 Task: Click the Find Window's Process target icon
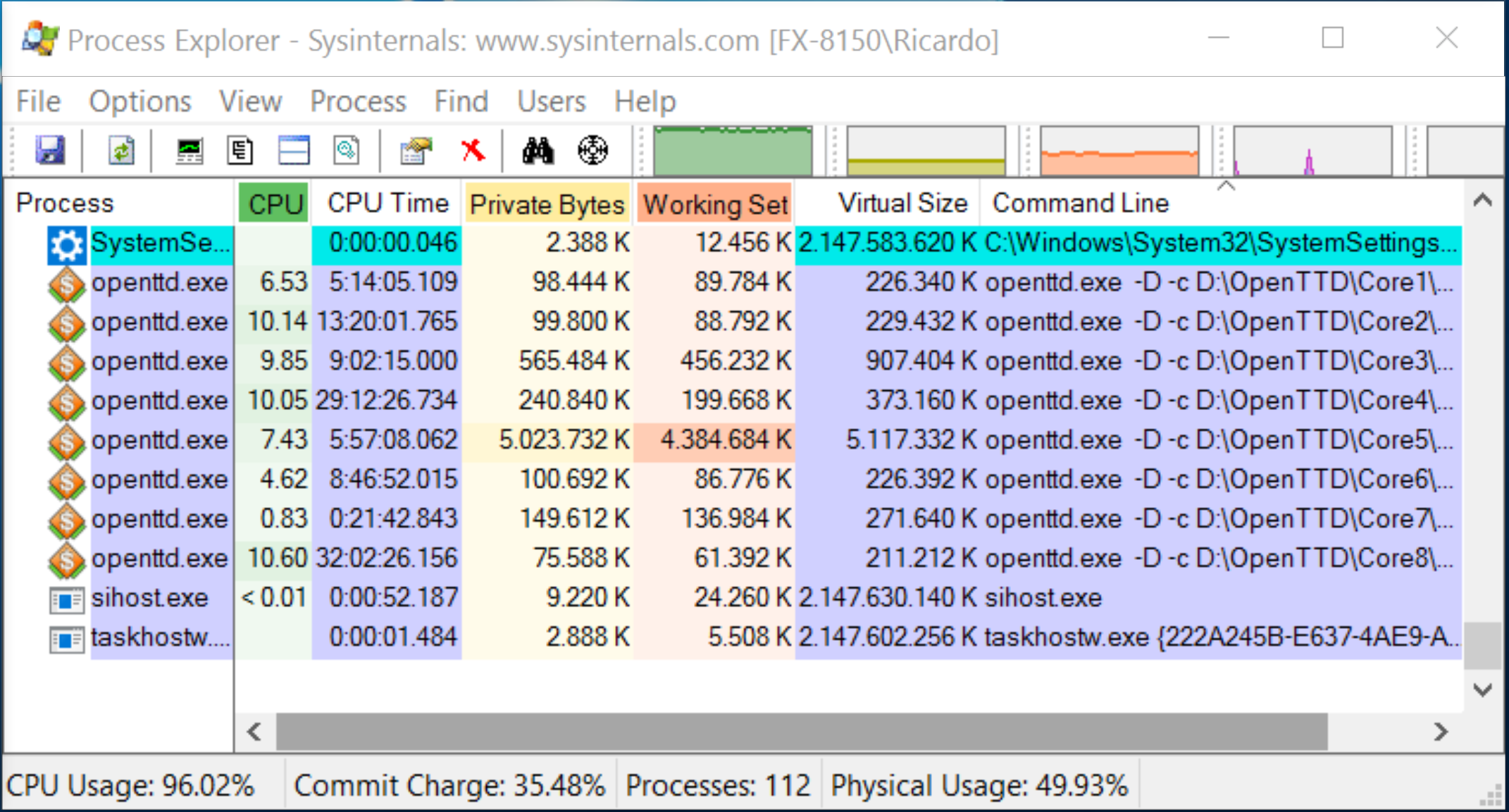pos(592,150)
